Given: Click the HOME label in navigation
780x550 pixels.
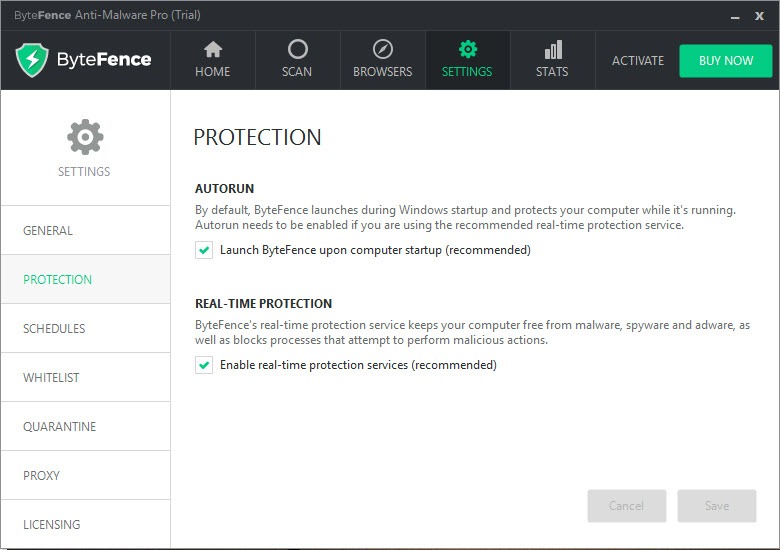Looking at the screenshot, I should (x=212, y=72).
